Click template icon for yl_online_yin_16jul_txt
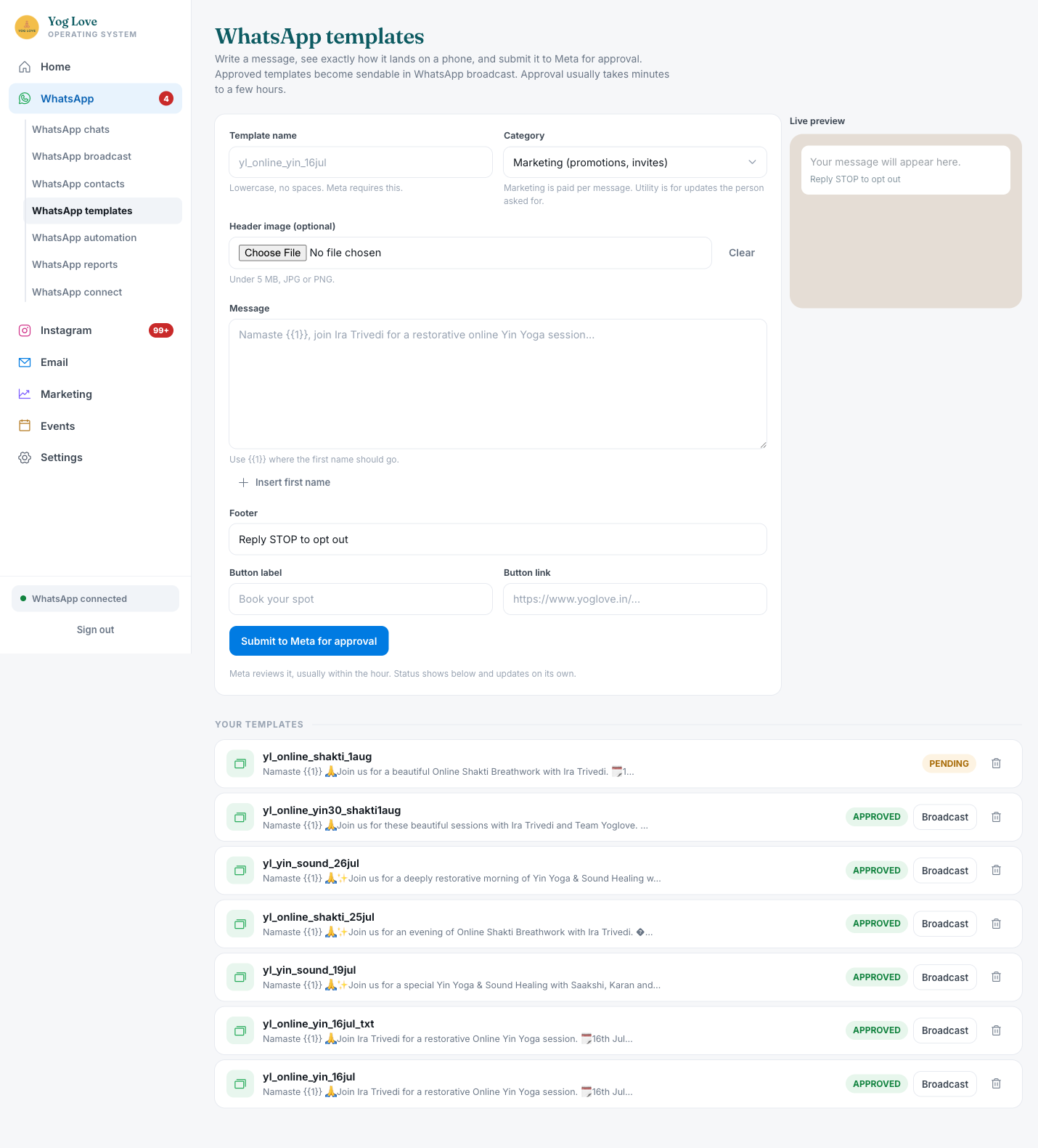Viewport: 1038px width, 1148px height. tap(240, 1031)
